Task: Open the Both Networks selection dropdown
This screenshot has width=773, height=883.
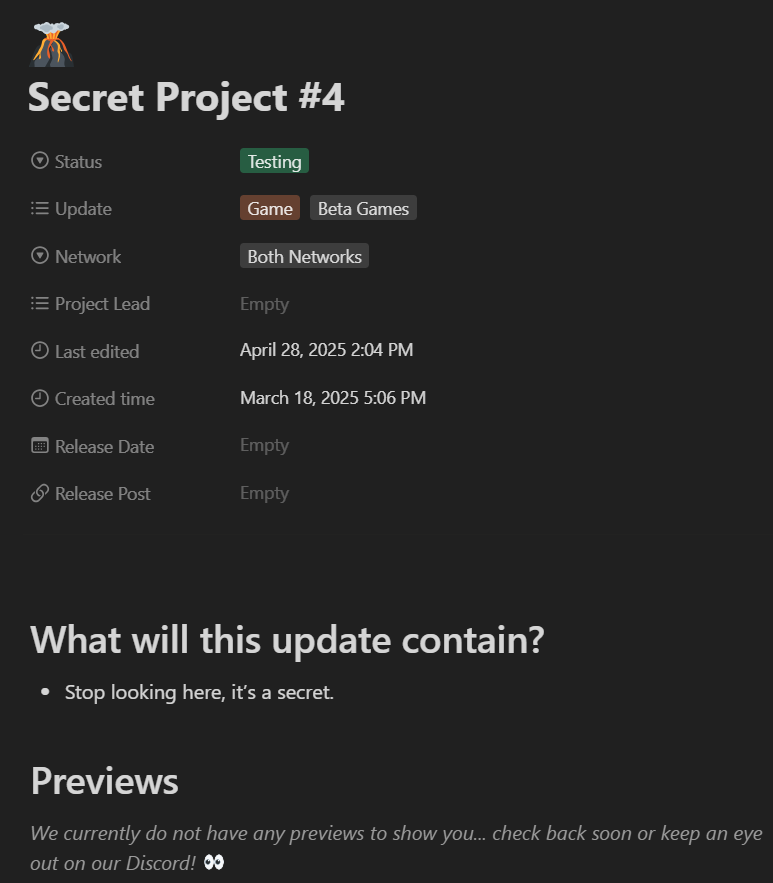Action: click(304, 256)
